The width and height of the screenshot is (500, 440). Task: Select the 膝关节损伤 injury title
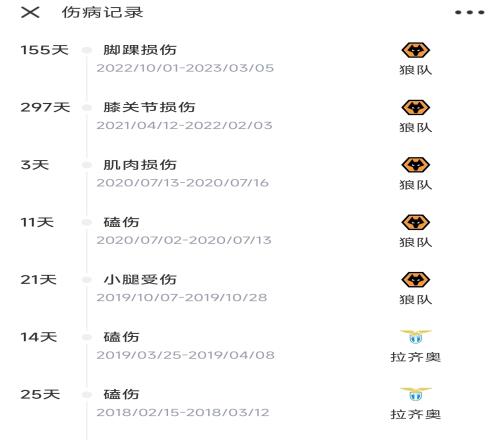pos(149,107)
